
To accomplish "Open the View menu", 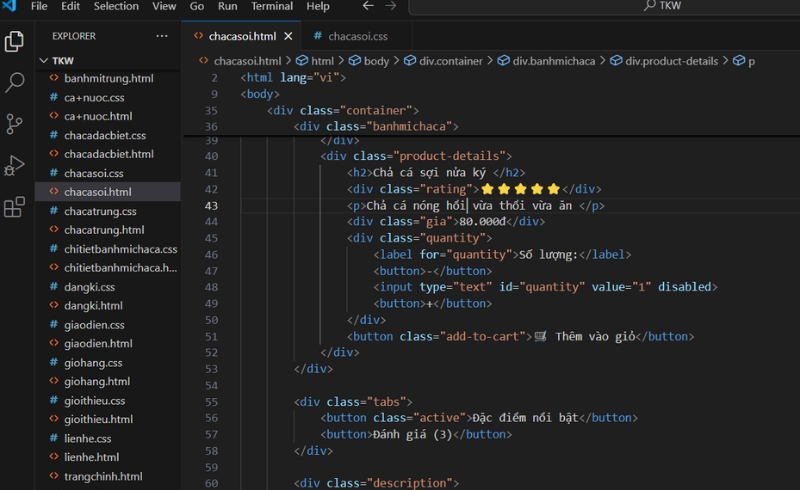I will (x=164, y=6).
